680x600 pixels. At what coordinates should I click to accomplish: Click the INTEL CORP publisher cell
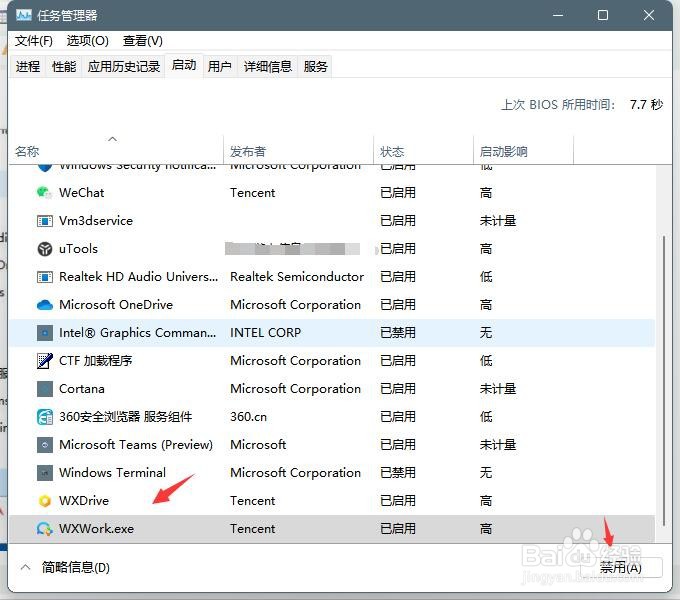click(265, 333)
